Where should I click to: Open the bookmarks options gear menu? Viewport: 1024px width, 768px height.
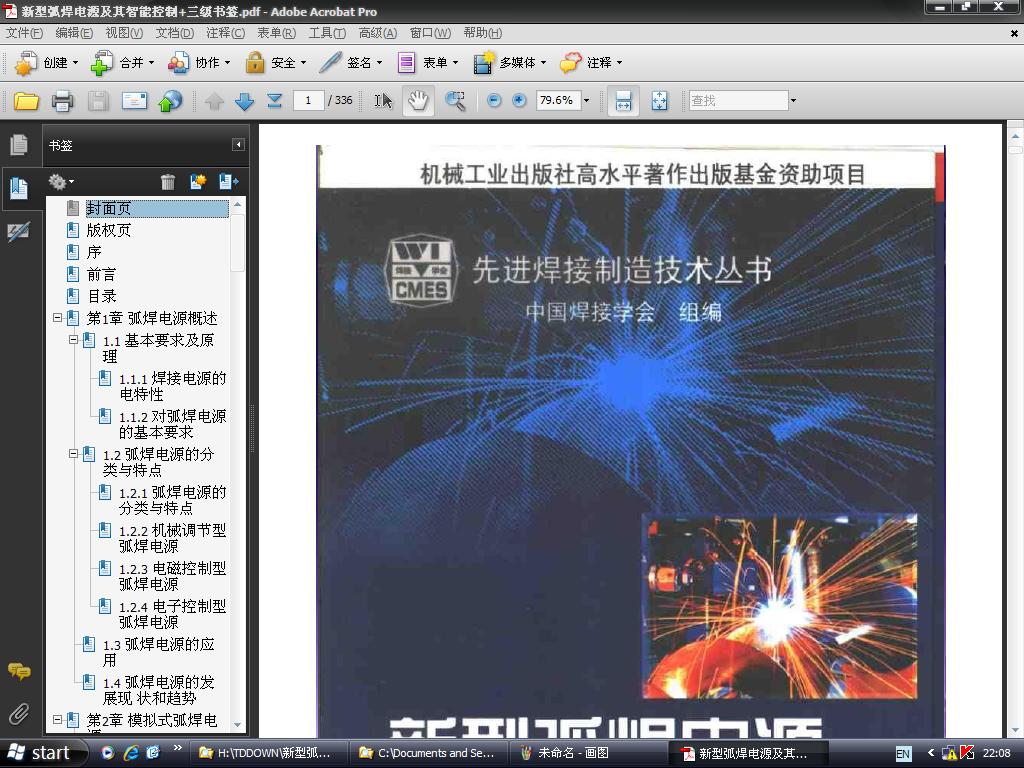tap(61, 182)
